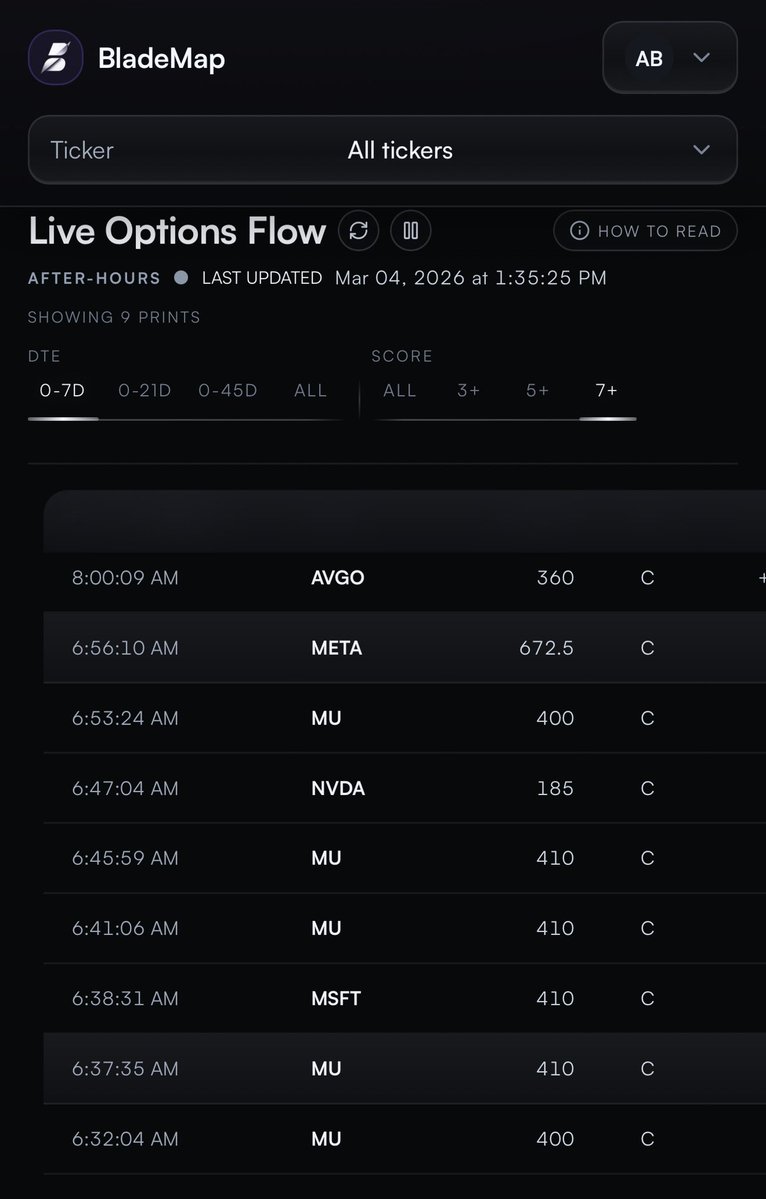766x1199 pixels.
Task: Select the 7+ score filter
Action: tap(607, 390)
